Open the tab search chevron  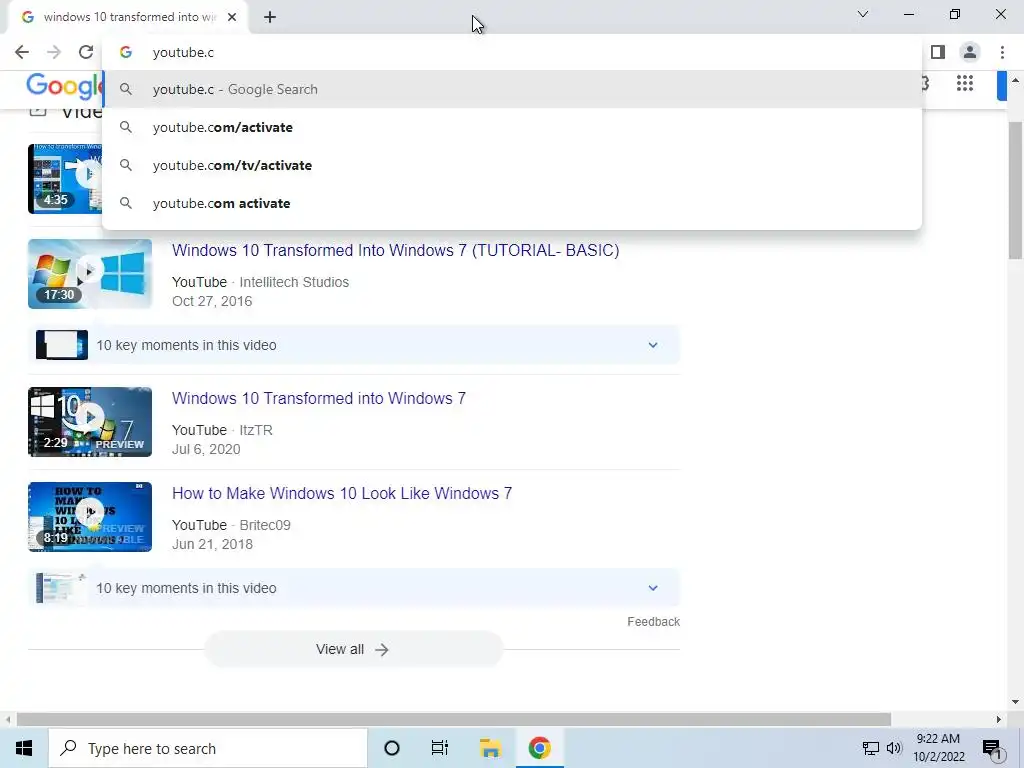(863, 14)
